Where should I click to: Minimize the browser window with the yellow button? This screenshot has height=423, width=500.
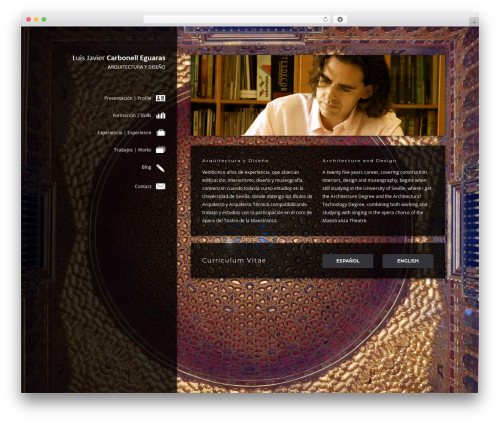[36, 20]
